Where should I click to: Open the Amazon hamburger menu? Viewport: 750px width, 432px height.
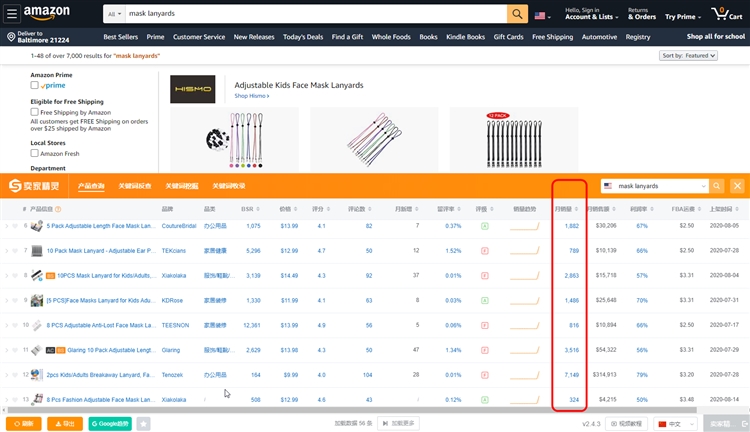[x=10, y=14]
